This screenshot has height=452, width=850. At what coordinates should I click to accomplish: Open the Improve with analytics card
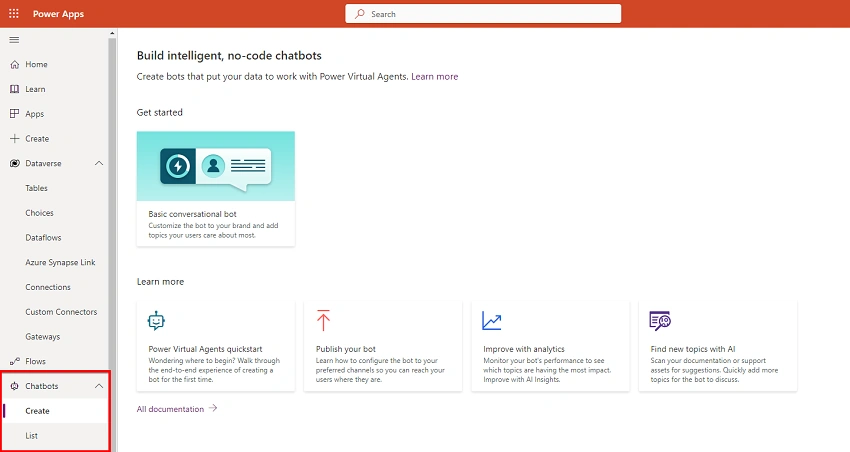[550, 346]
